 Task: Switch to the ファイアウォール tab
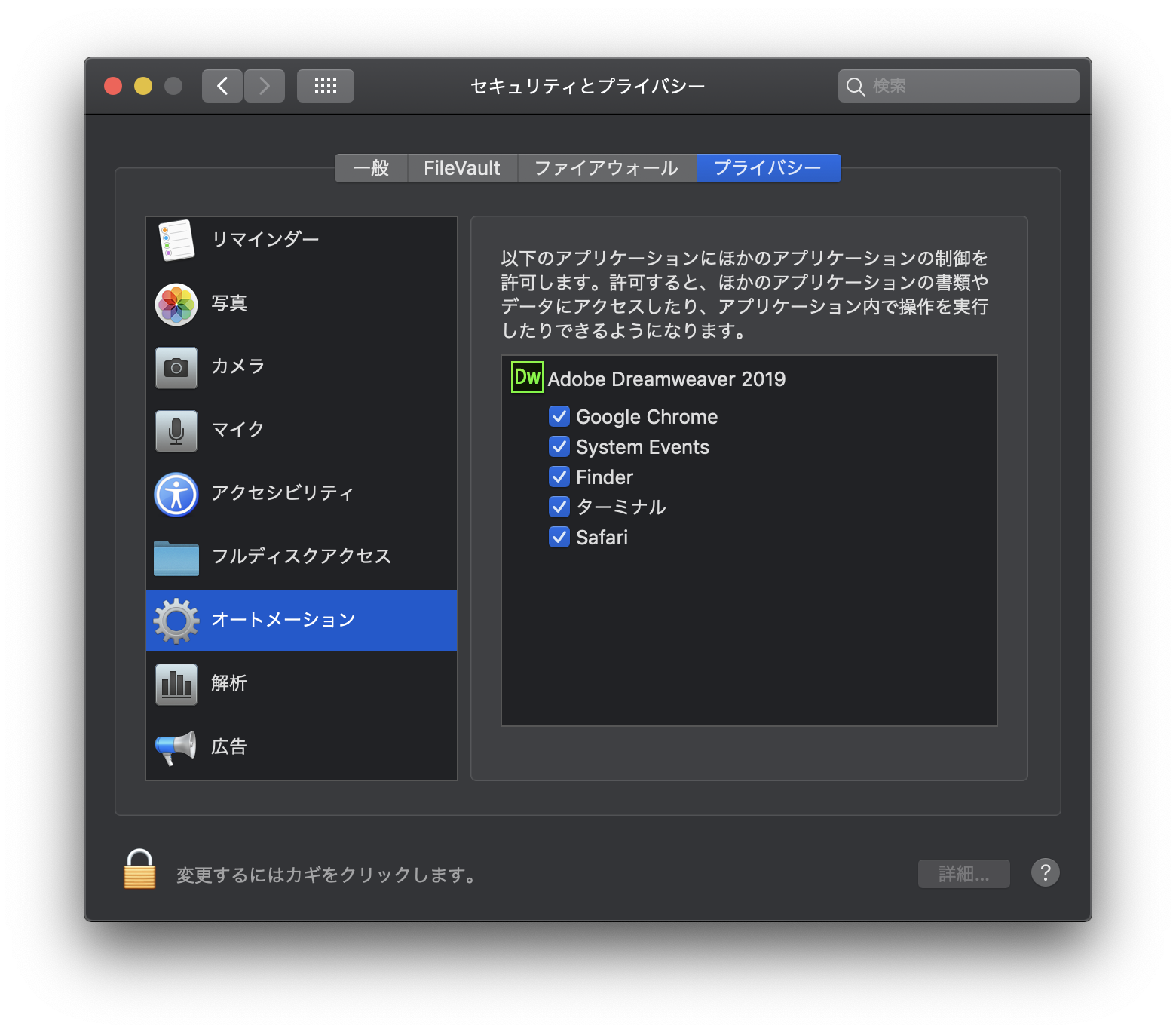point(607,168)
